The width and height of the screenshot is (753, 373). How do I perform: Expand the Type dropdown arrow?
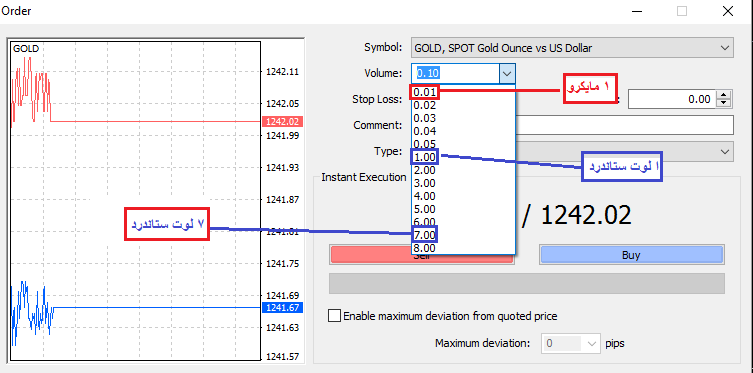pyautogui.click(x=725, y=152)
